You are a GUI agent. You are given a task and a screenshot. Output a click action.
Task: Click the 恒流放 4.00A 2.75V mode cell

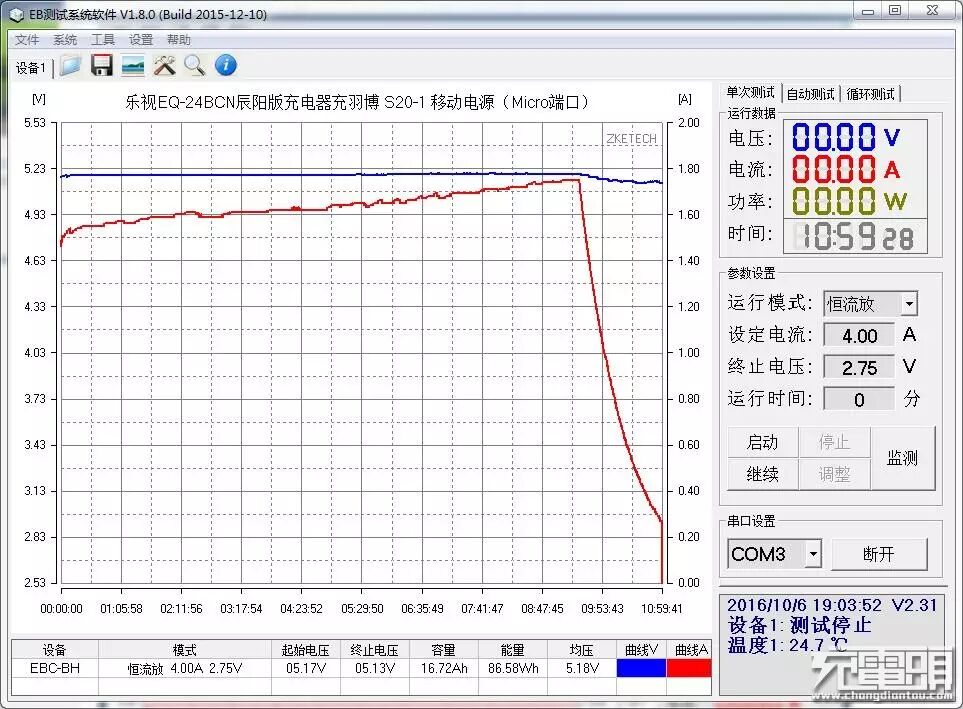[185, 668]
